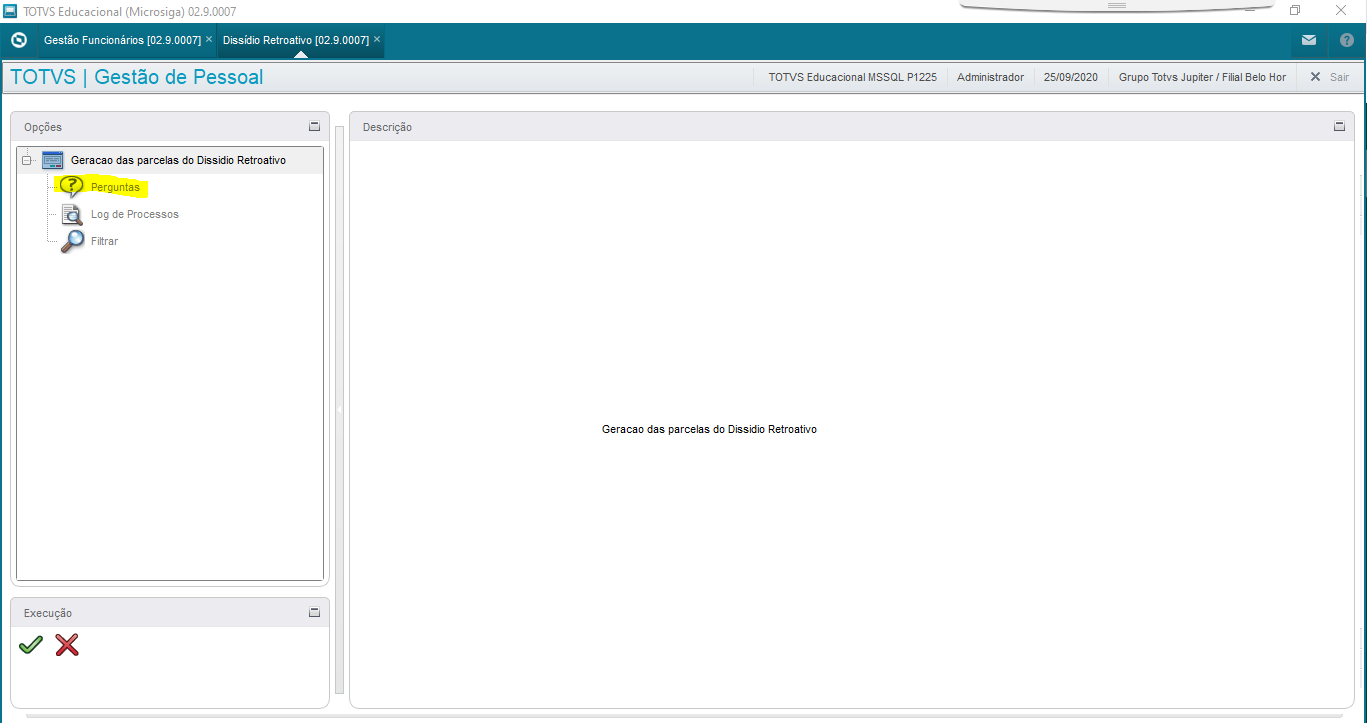This screenshot has height=723, width=1367.
Task: Close the Dissídio Retroativo tab
Action: [x=377, y=40]
